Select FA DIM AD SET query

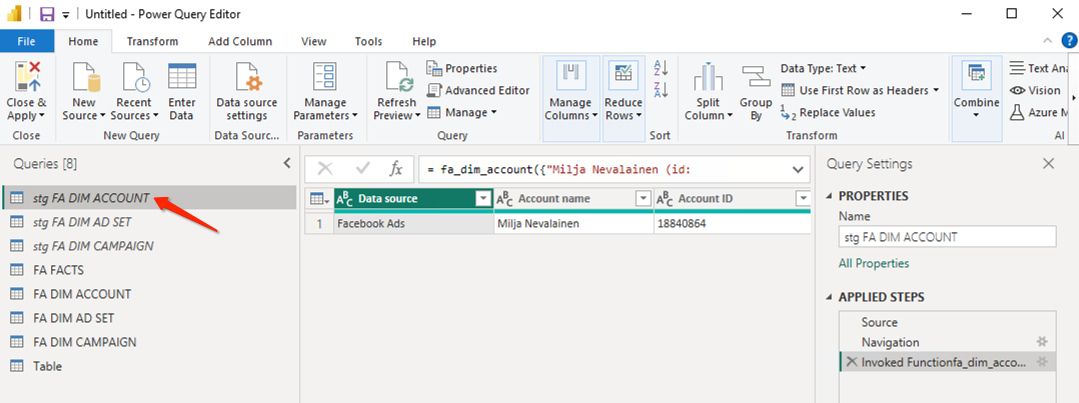point(149,318)
